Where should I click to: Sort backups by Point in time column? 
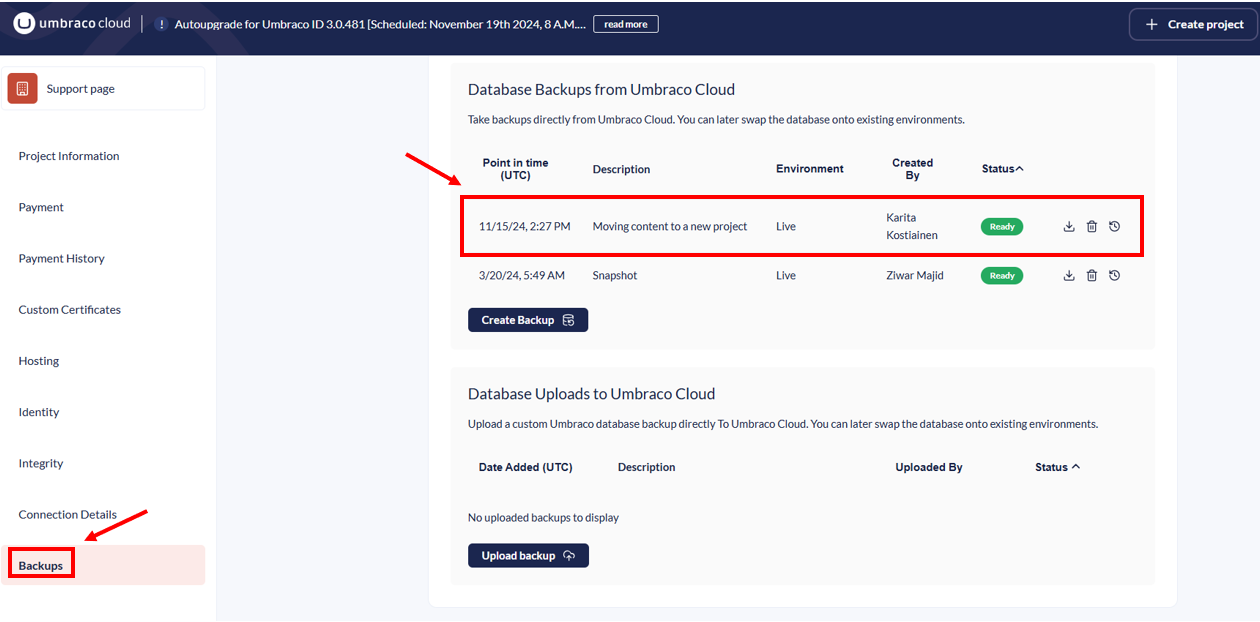(x=515, y=169)
